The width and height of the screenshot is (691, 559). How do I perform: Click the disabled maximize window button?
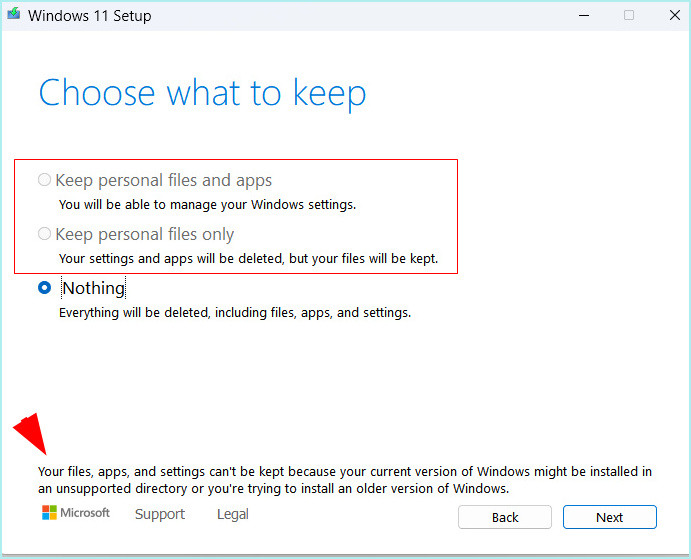pos(629,15)
